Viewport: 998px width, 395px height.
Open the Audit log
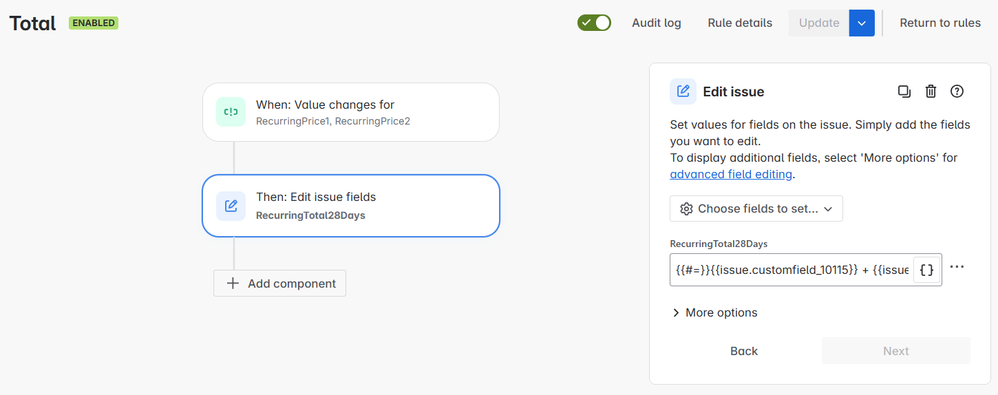(656, 23)
